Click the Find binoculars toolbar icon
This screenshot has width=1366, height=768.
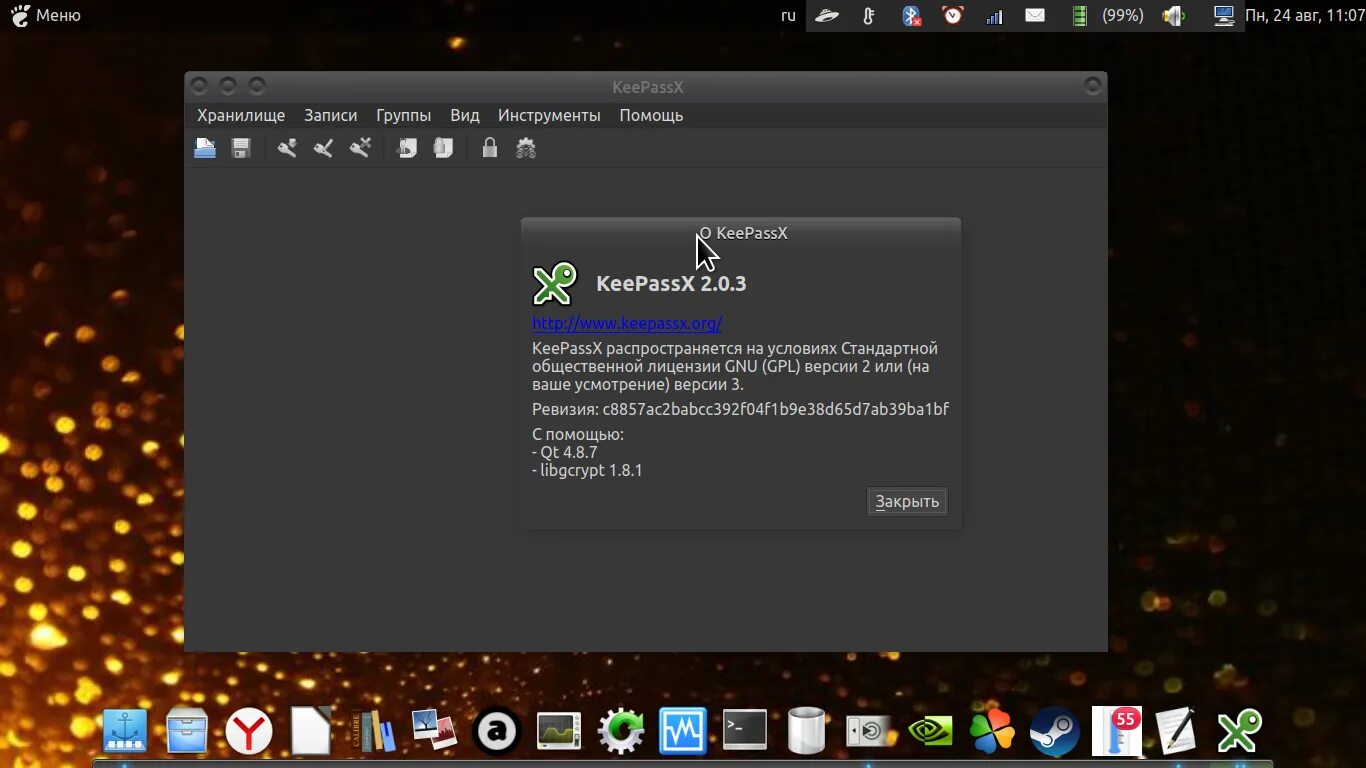526,148
